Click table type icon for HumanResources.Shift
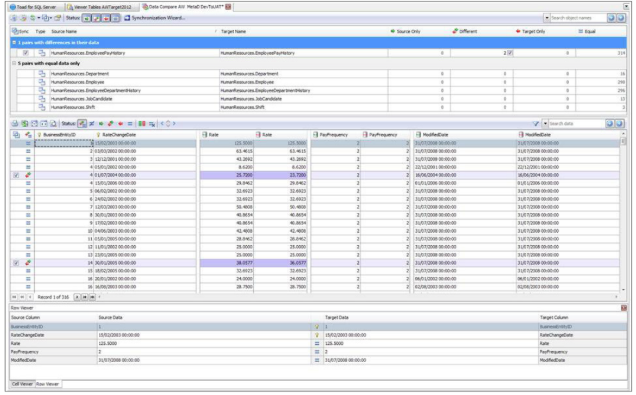 click(x=42, y=107)
